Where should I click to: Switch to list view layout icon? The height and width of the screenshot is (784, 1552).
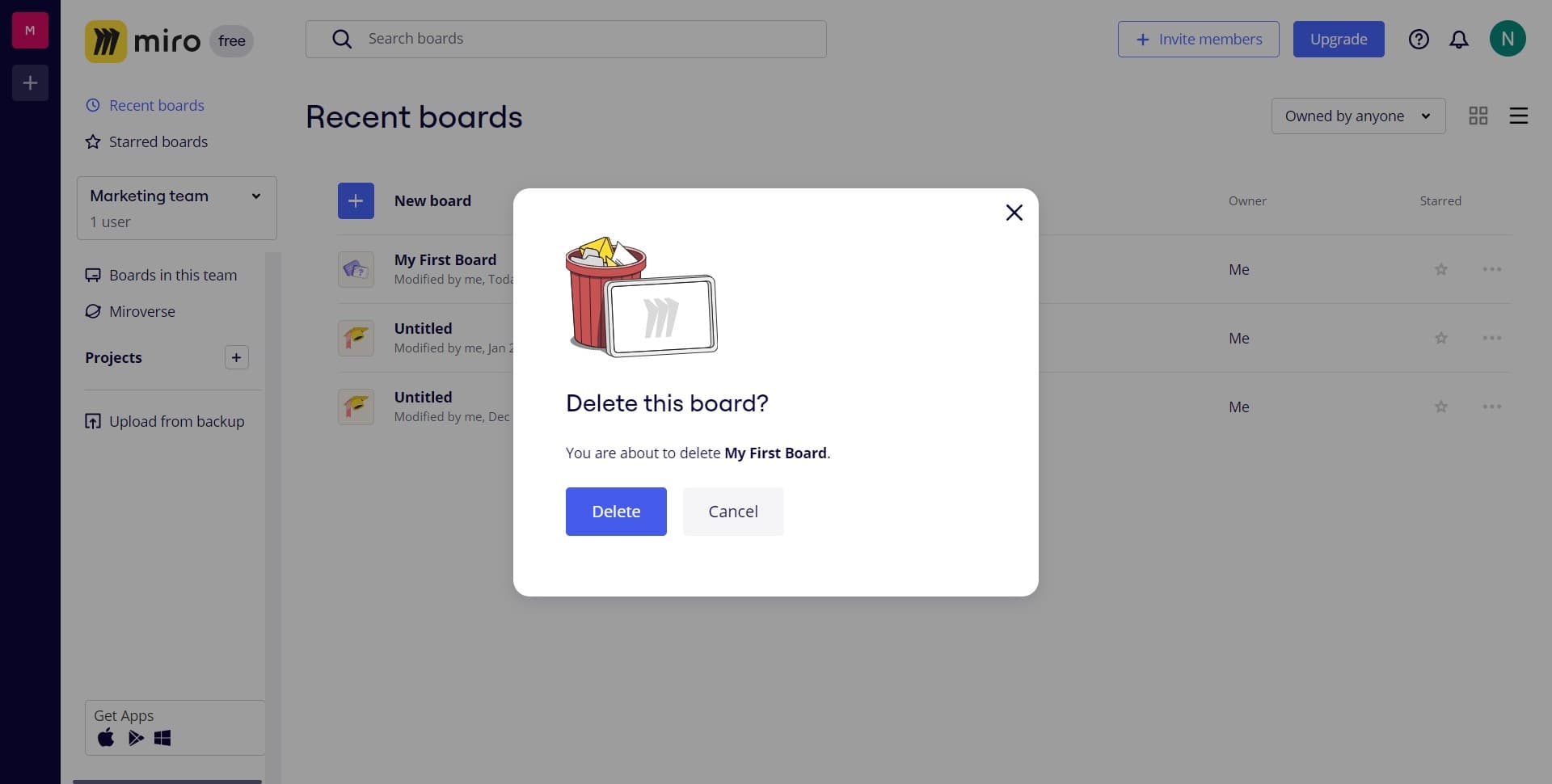click(x=1518, y=116)
